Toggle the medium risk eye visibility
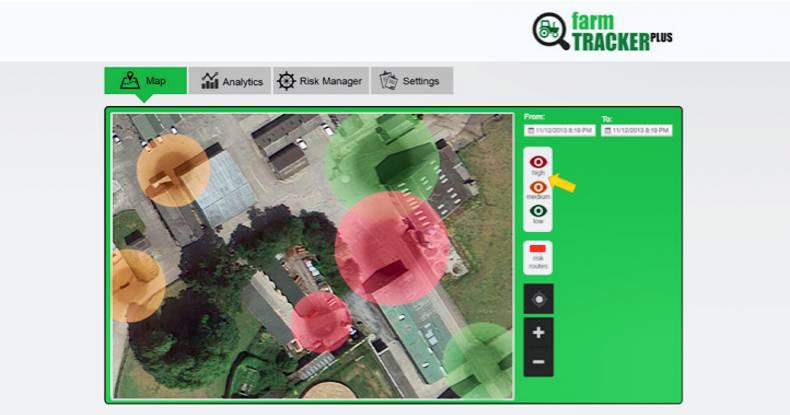The height and width of the screenshot is (415, 790). pos(538,187)
